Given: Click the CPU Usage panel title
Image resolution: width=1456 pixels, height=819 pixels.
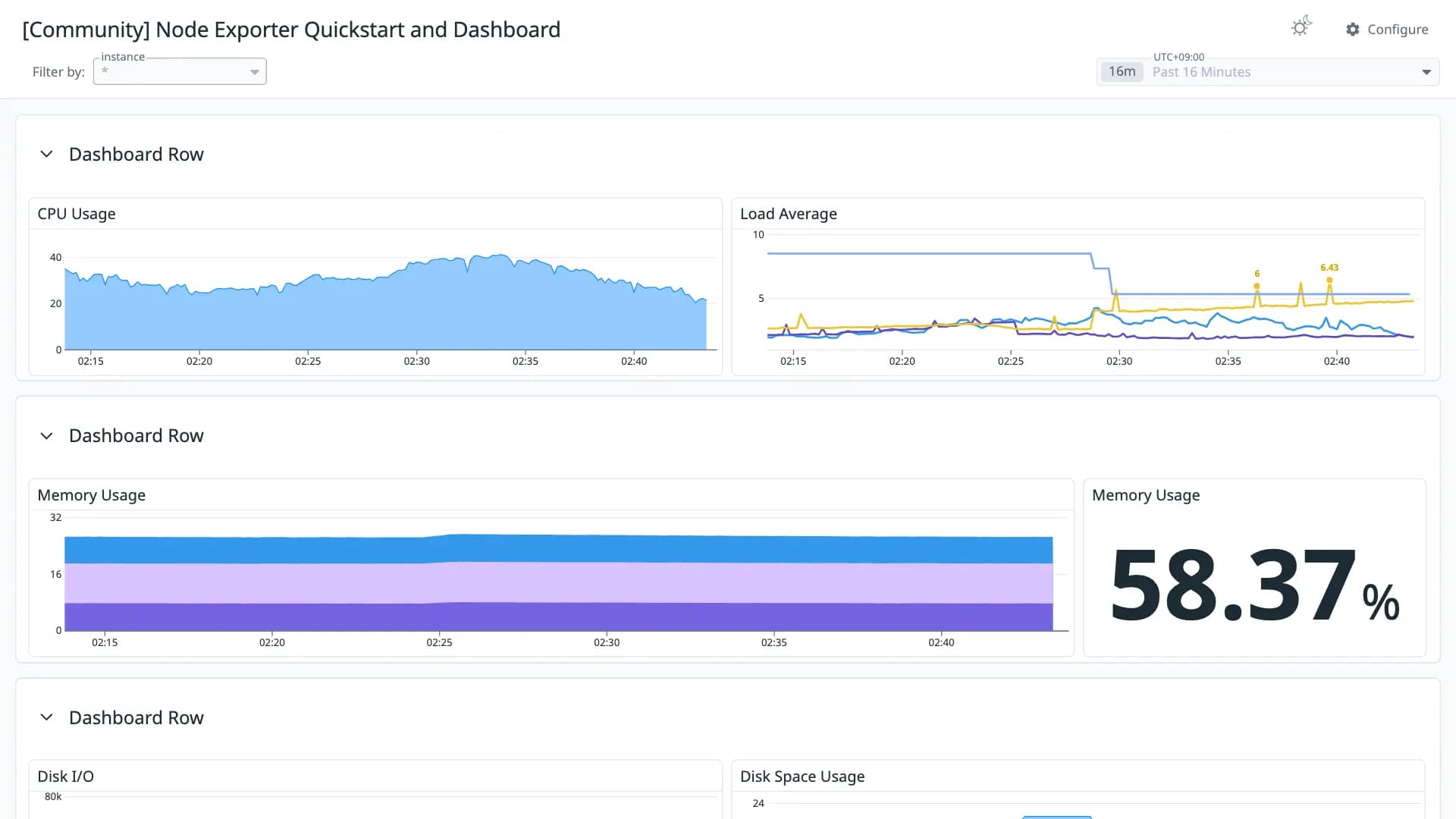Looking at the screenshot, I should click(x=77, y=214).
